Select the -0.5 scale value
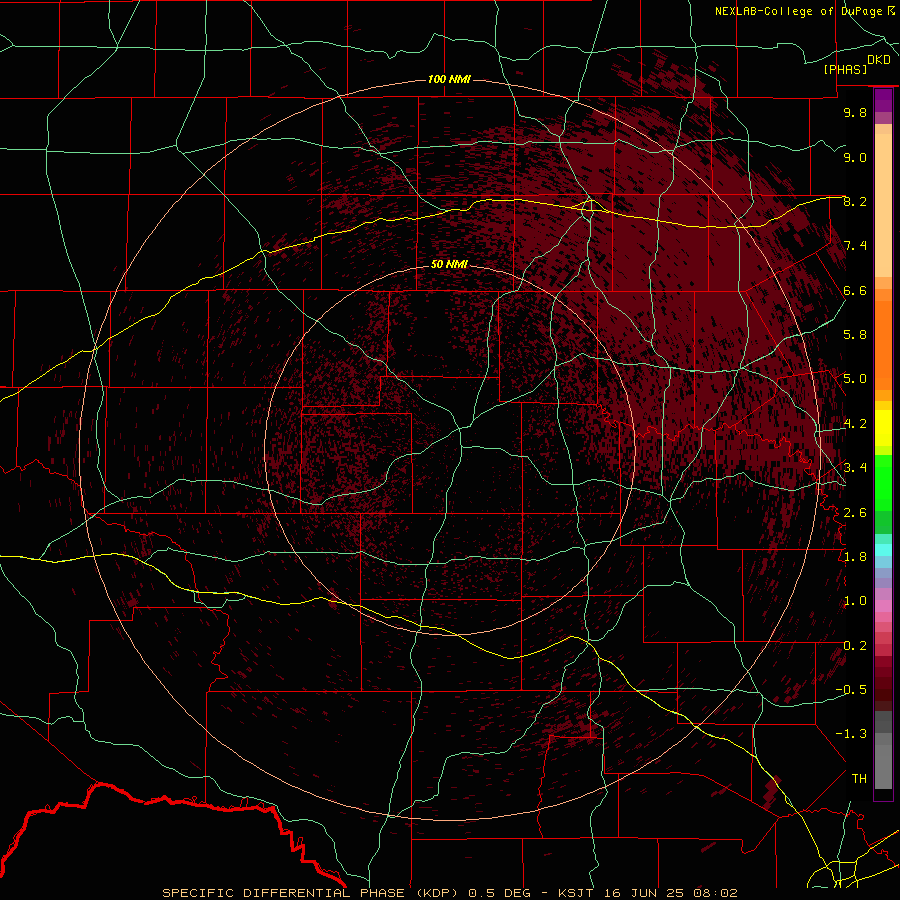The image size is (900, 900). (851, 690)
